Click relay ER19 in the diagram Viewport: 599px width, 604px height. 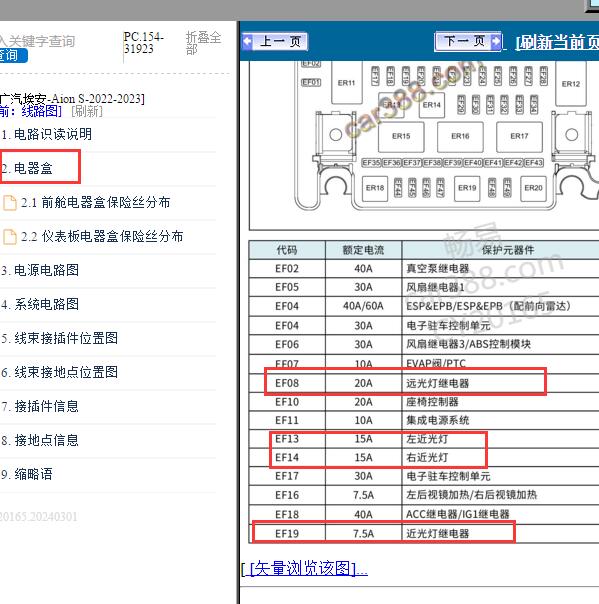click(467, 188)
